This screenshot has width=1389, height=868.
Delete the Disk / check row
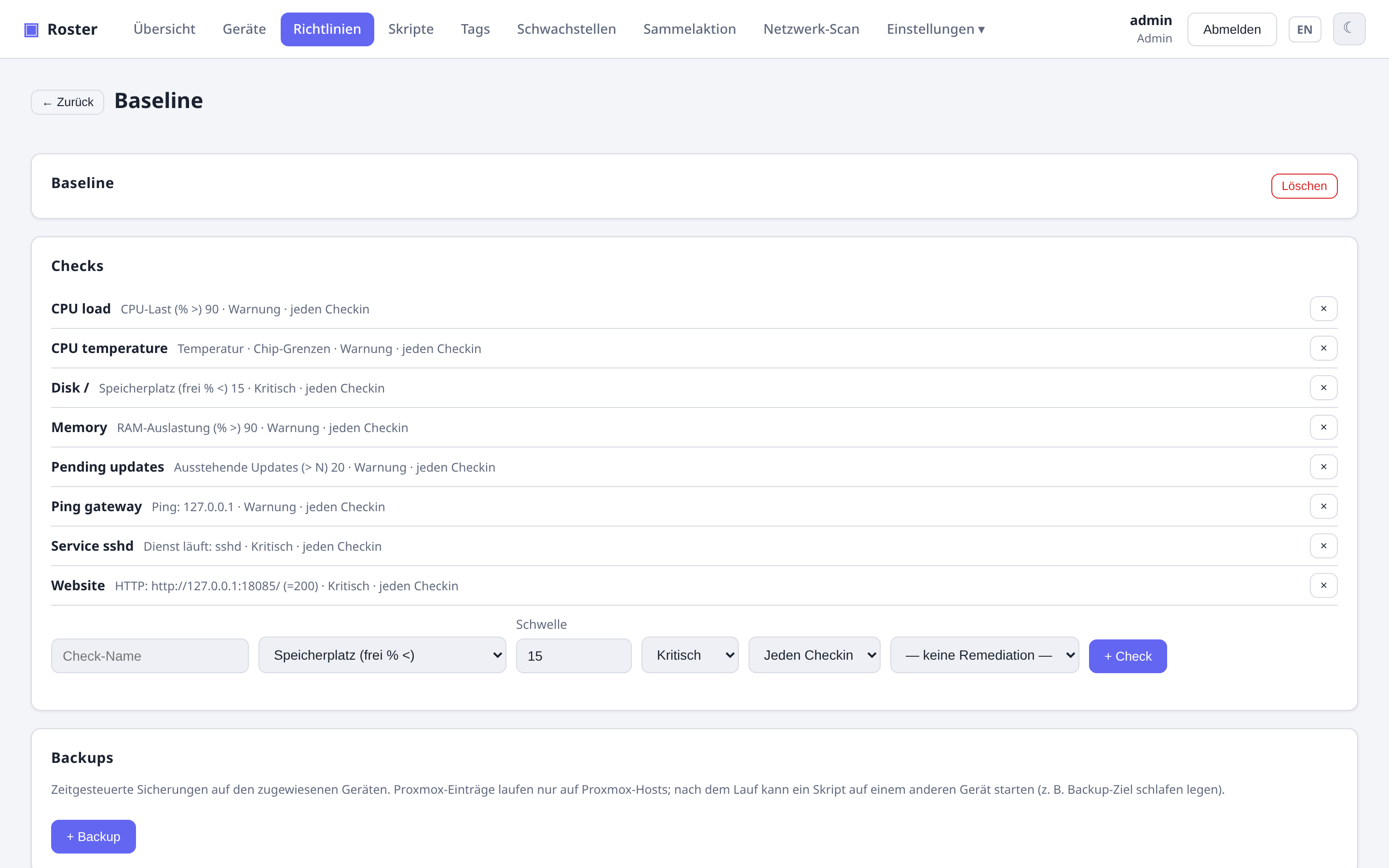click(x=1323, y=388)
